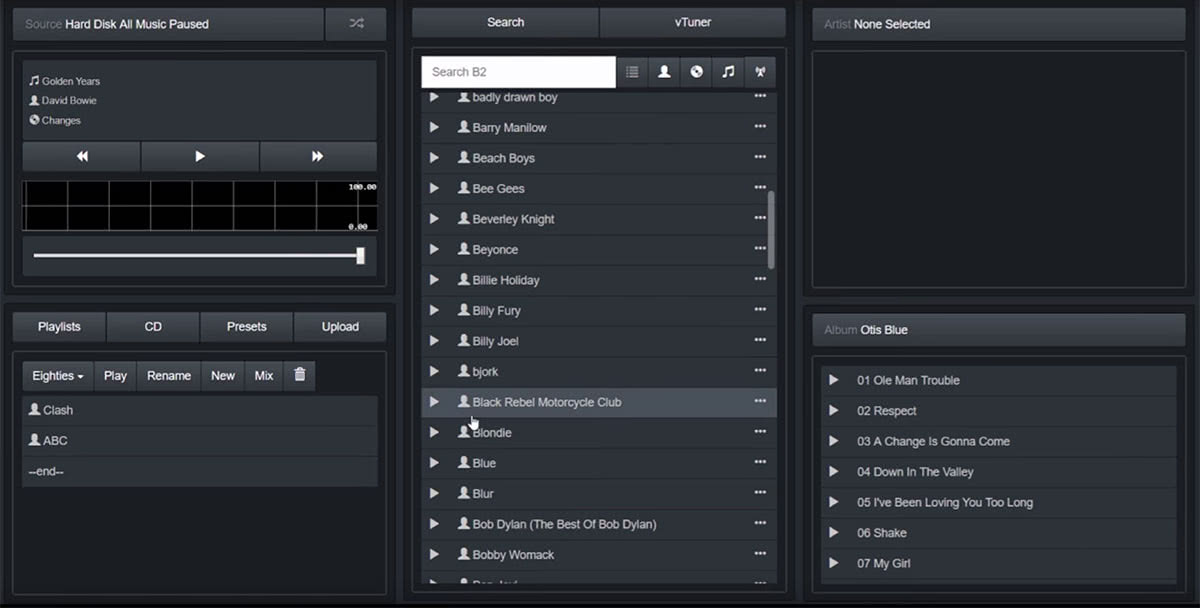Skip to previous track button
The width and height of the screenshot is (1200, 608).
pyautogui.click(x=82, y=156)
